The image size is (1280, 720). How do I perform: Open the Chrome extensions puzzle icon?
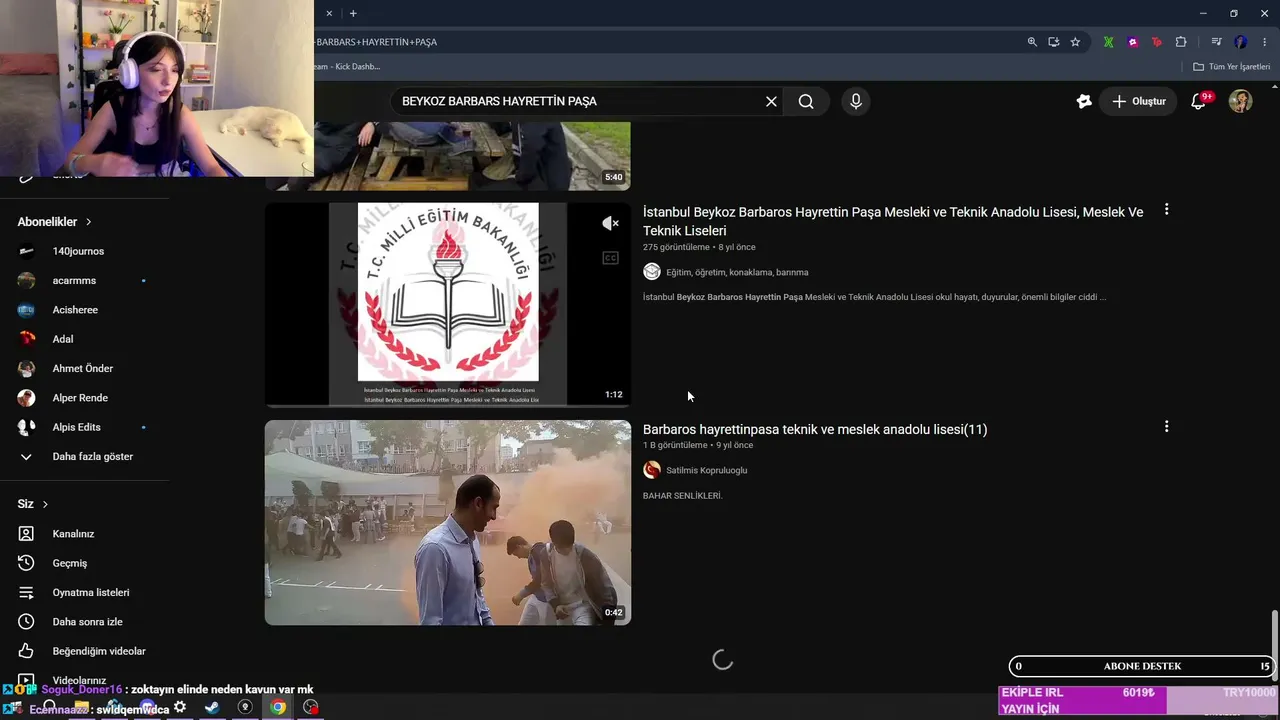click(x=1181, y=42)
